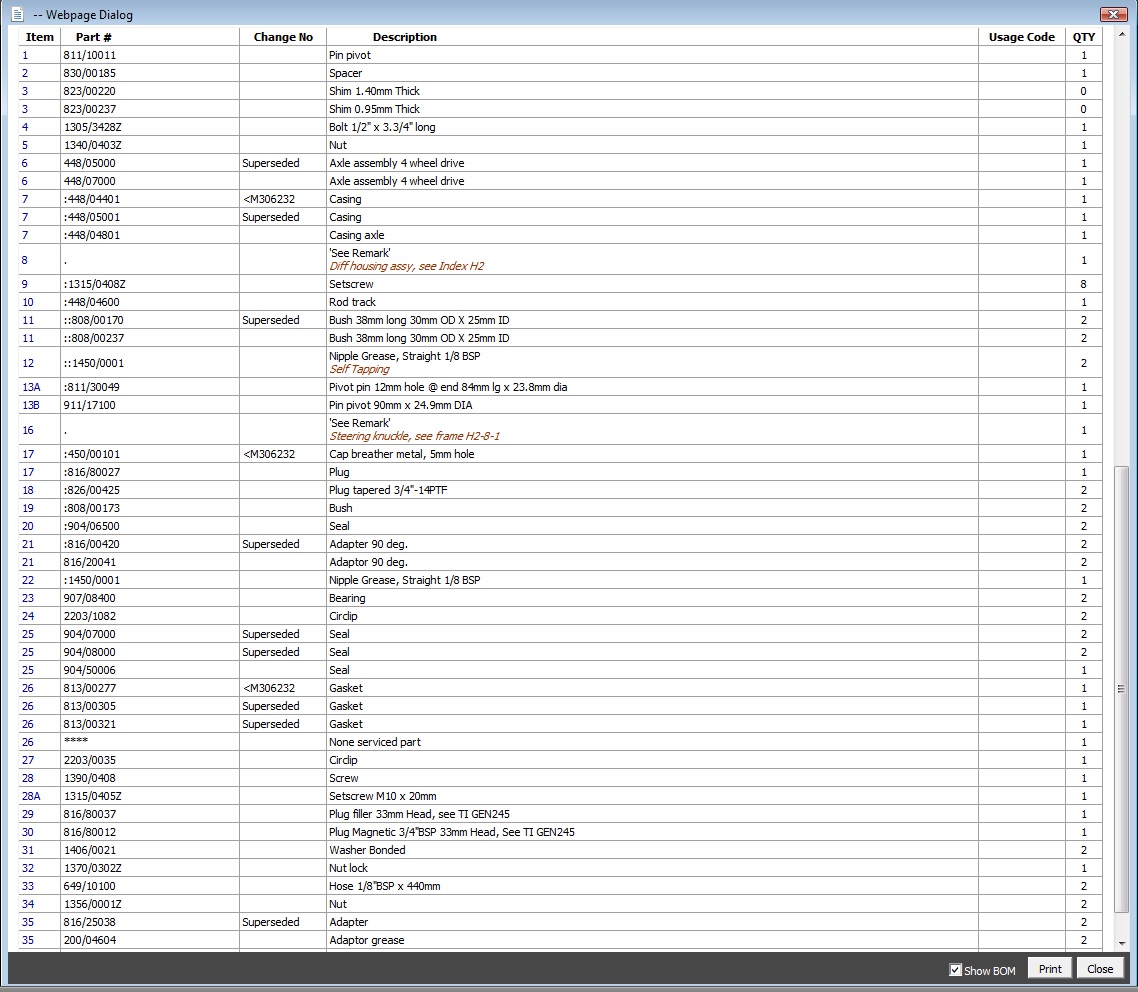Viewport: 1138px width, 992px height.
Task: Select part number 904/08000
Action: click(x=89, y=652)
